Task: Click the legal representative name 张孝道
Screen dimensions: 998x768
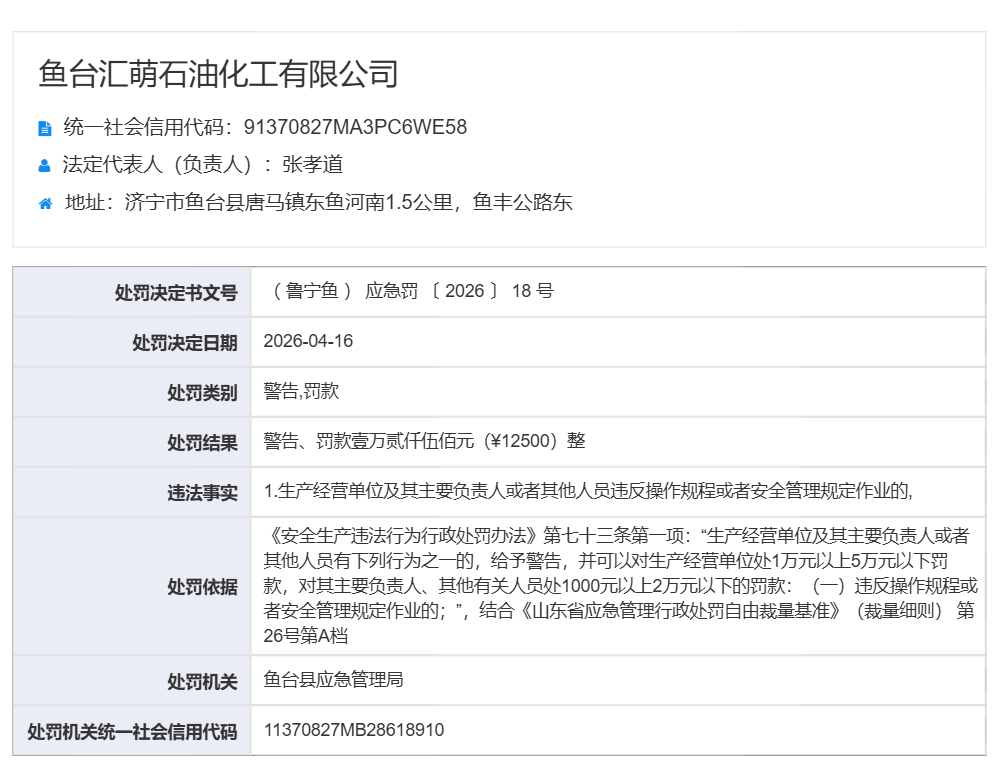Action: [x=312, y=165]
